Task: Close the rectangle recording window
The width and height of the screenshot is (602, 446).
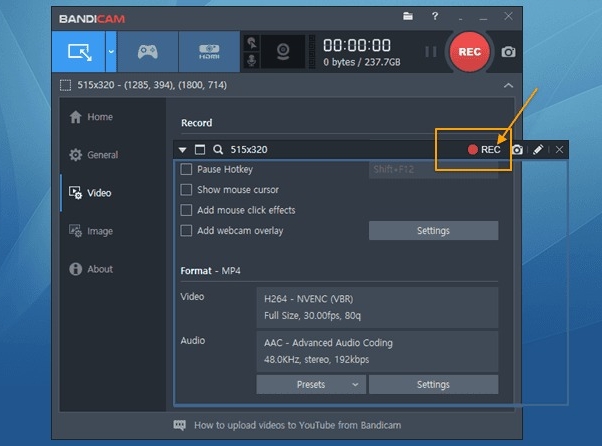Action: click(559, 150)
